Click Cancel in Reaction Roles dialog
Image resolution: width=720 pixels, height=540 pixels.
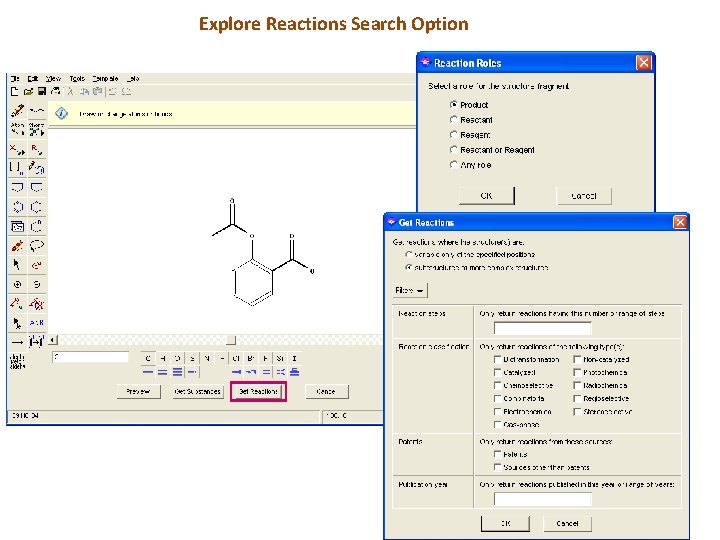click(x=584, y=196)
